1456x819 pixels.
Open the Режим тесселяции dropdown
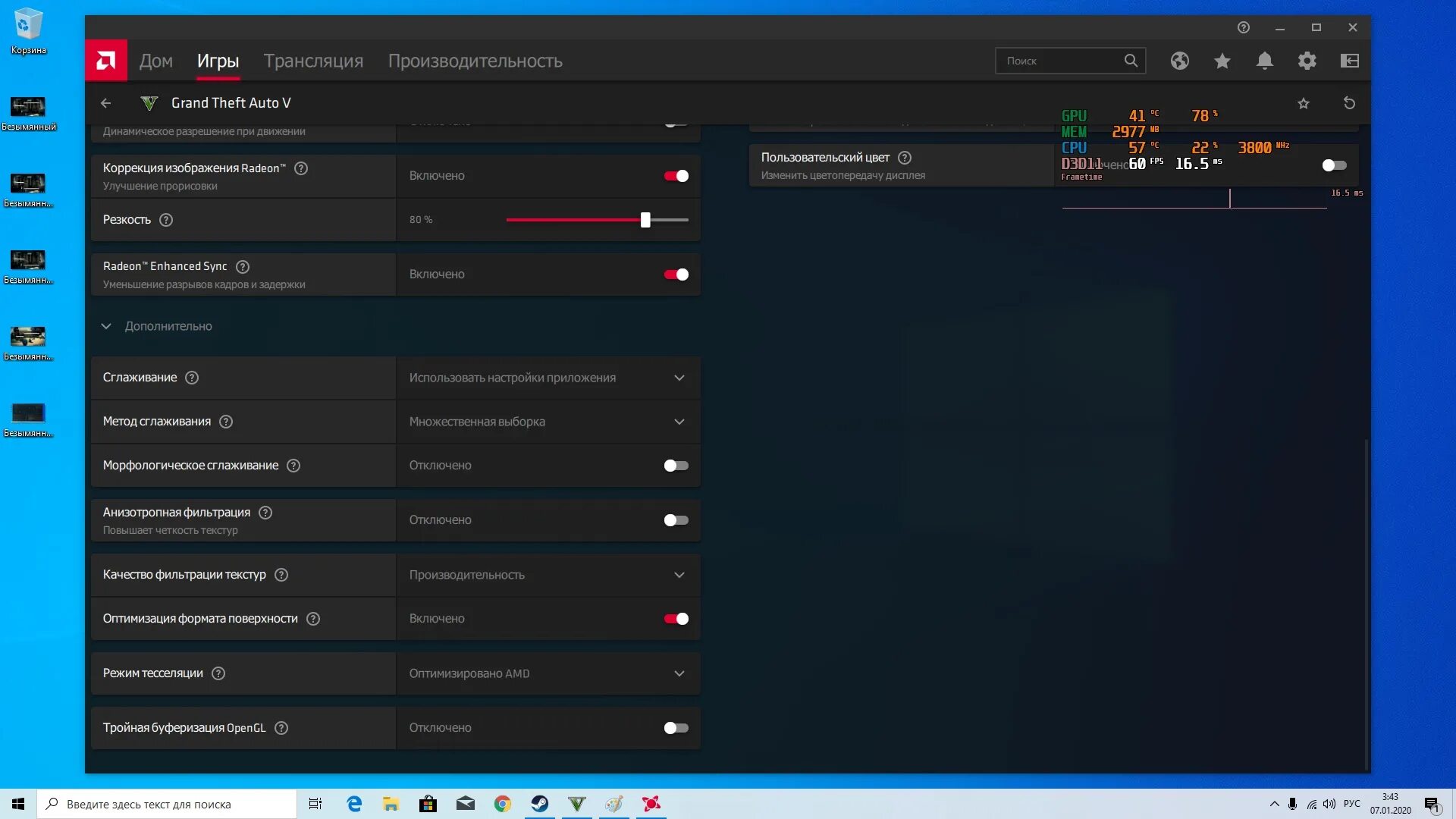pyautogui.click(x=548, y=673)
